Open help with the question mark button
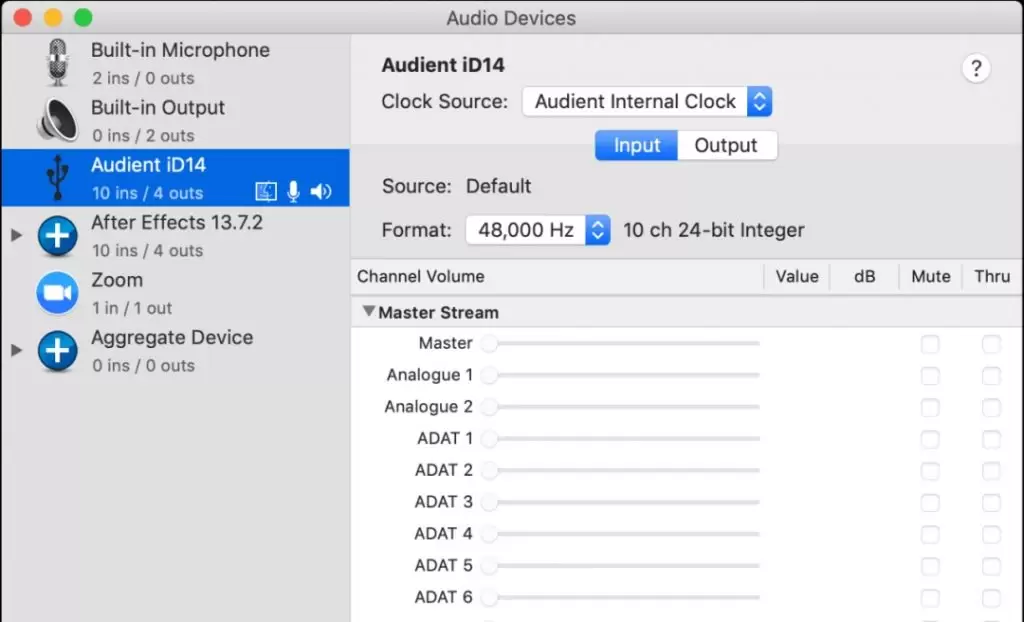1024x622 pixels. 975,68
